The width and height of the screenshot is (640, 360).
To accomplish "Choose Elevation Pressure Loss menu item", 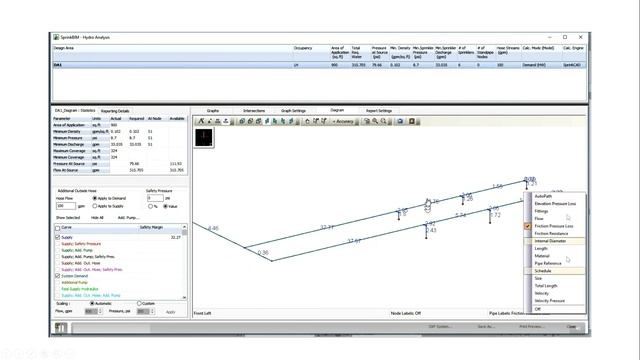I will 555,204.
